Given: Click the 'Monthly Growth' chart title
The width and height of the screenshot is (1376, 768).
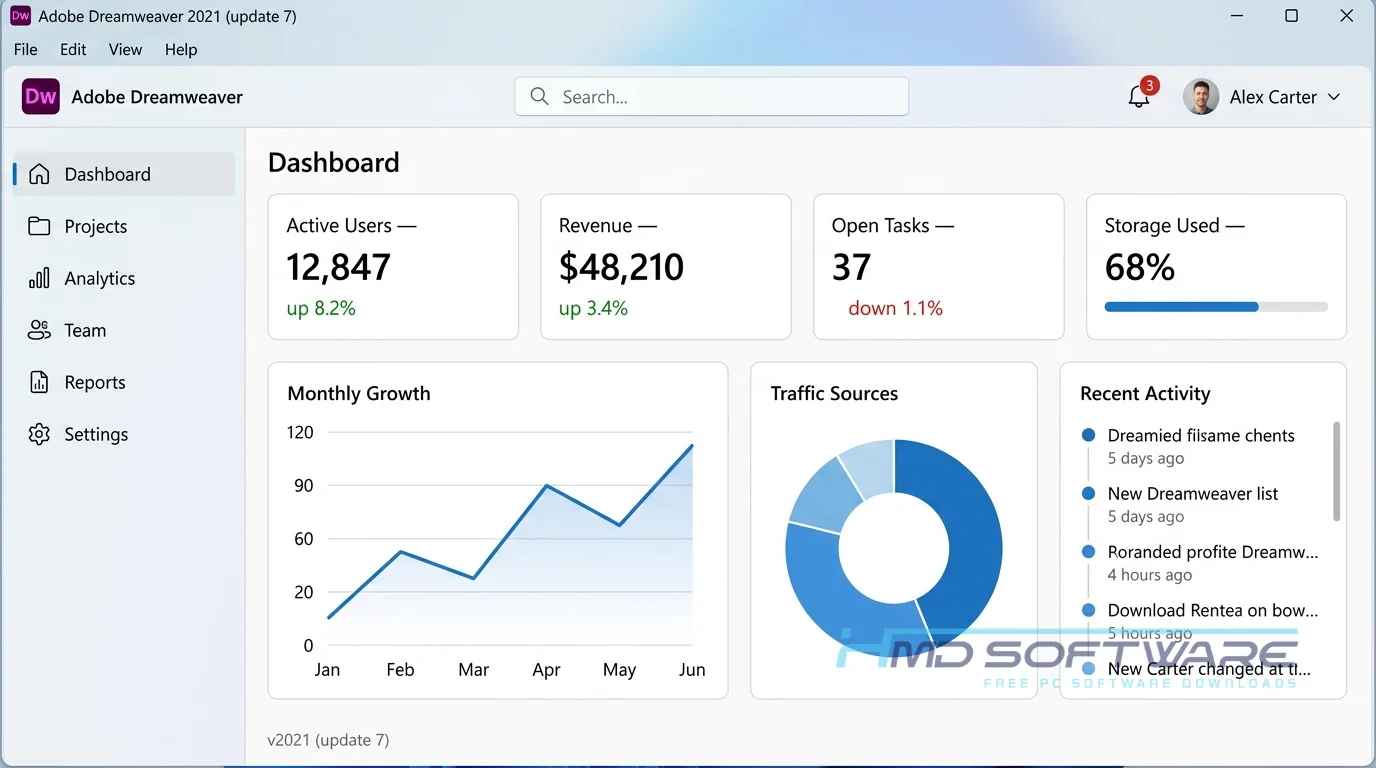Looking at the screenshot, I should [359, 393].
